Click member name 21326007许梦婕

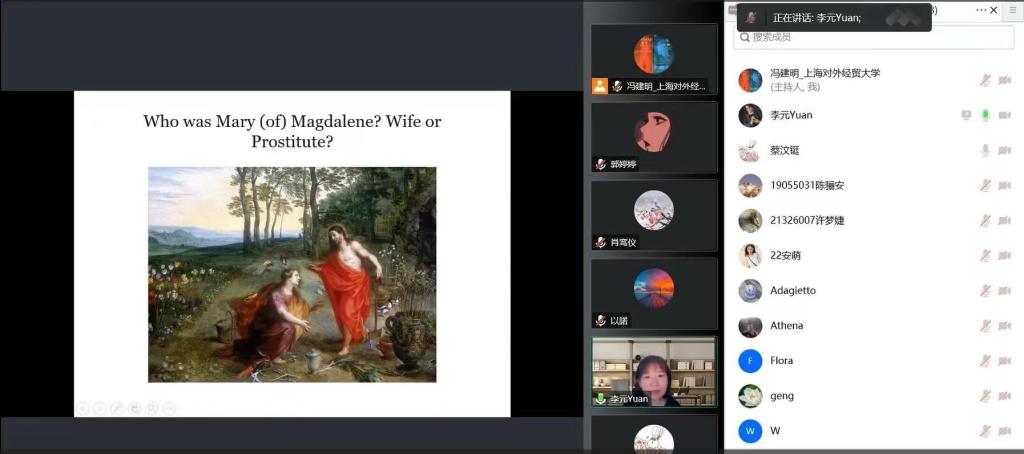[x=807, y=221]
